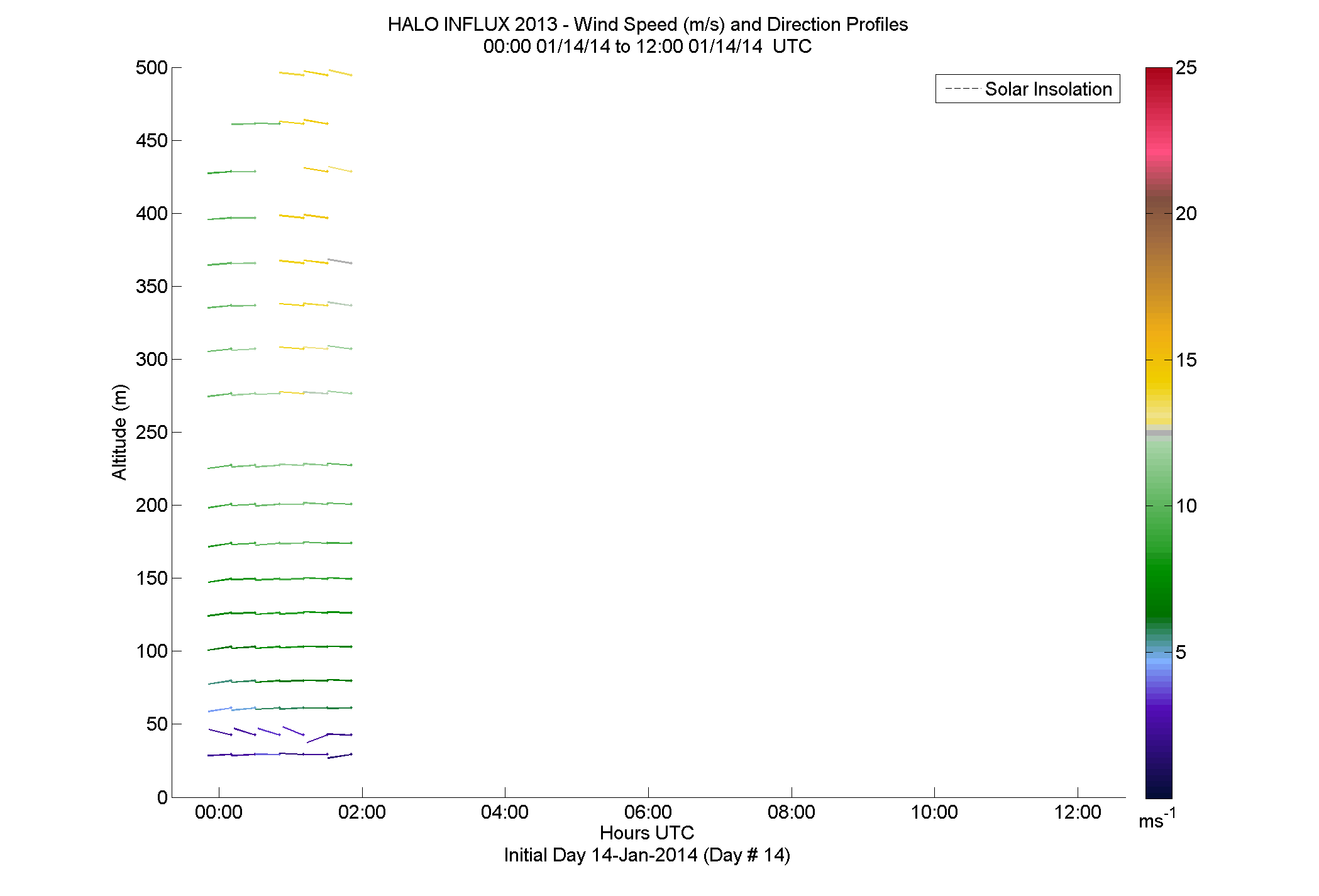This screenshot has height=896, width=1319.
Task: Click the 0 altitude tick label
Action: (x=163, y=797)
